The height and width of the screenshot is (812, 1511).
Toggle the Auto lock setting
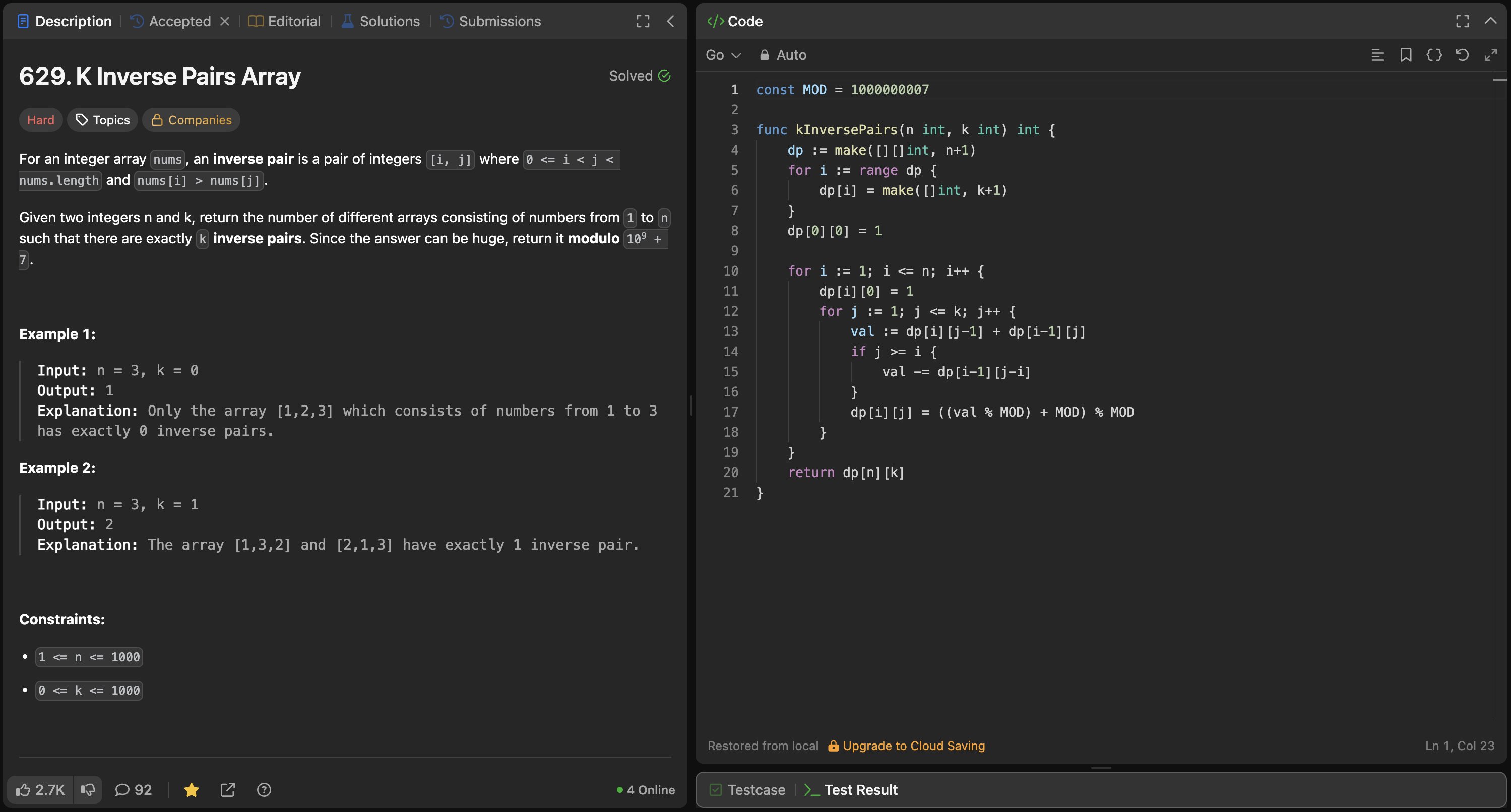(x=783, y=55)
